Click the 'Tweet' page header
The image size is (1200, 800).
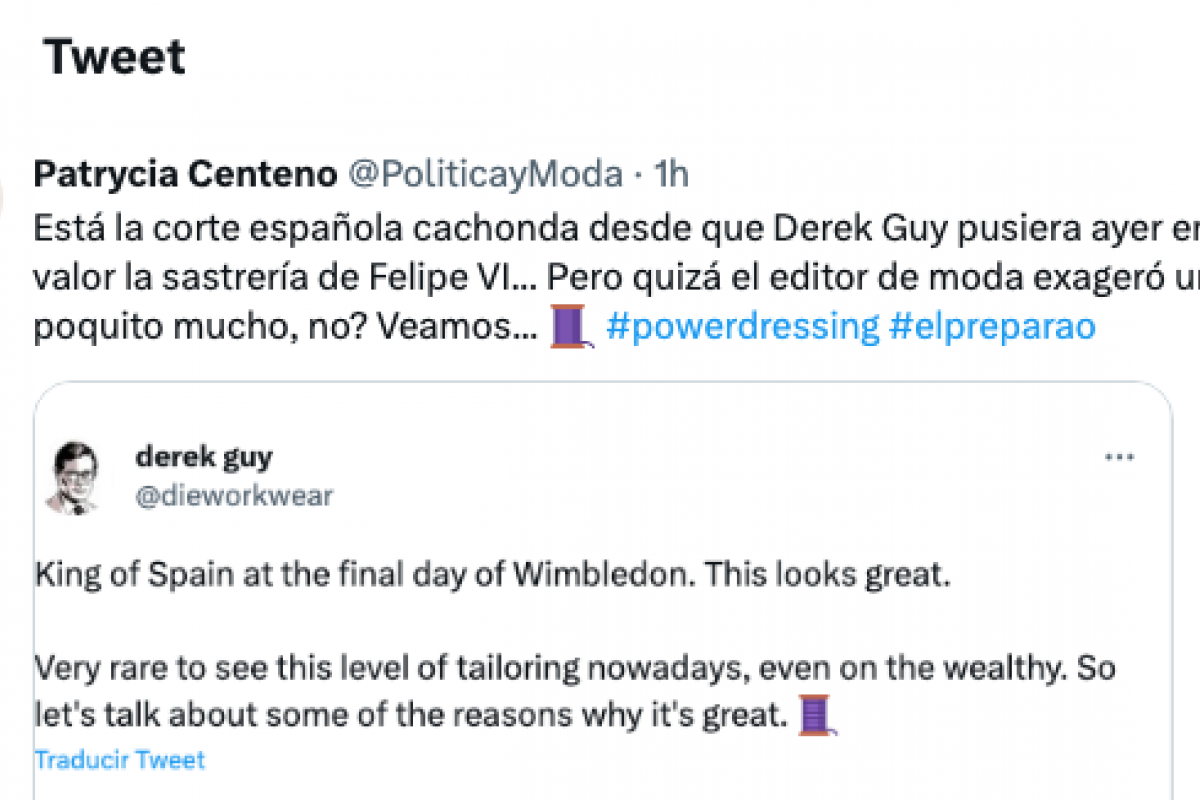pos(115,58)
